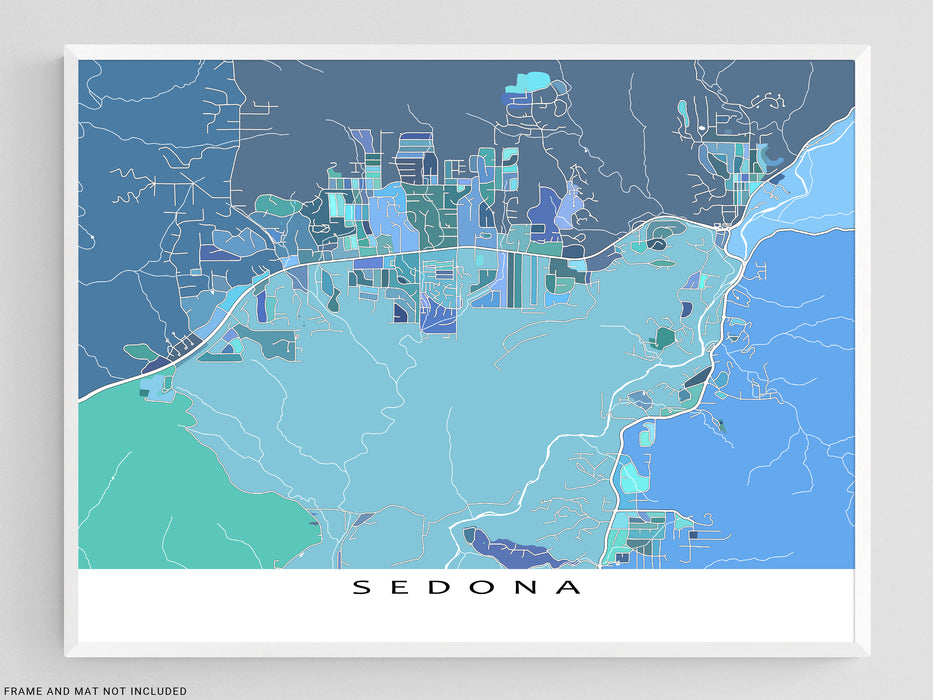This screenshot has height=700, width=933.
Task: Click the white frame's top edge
Action: pyautogui.click(x=466, y=52)
